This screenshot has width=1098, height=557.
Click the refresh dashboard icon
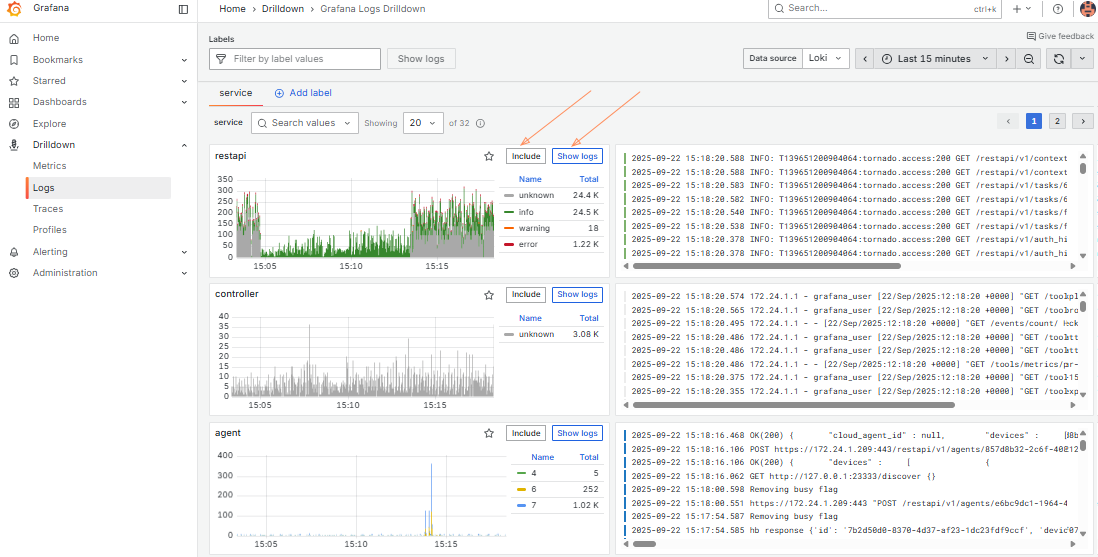tap(1058, 59)
